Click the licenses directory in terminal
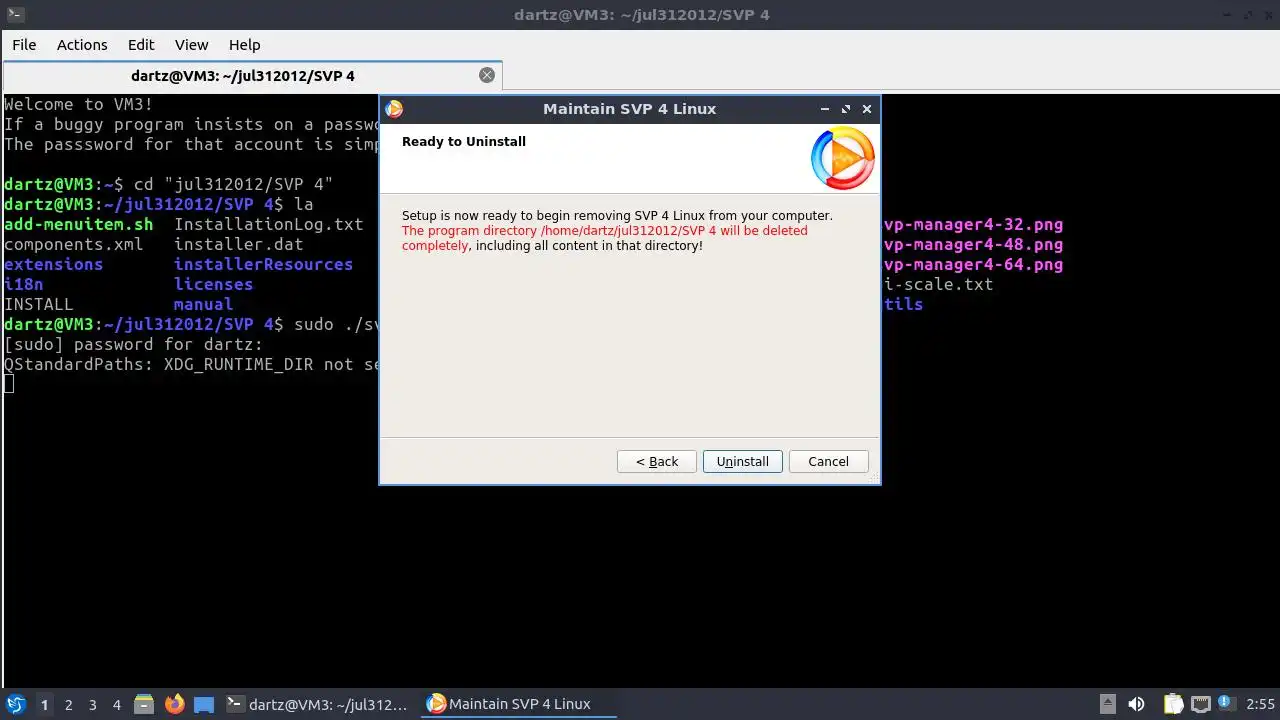 (214, 284)
